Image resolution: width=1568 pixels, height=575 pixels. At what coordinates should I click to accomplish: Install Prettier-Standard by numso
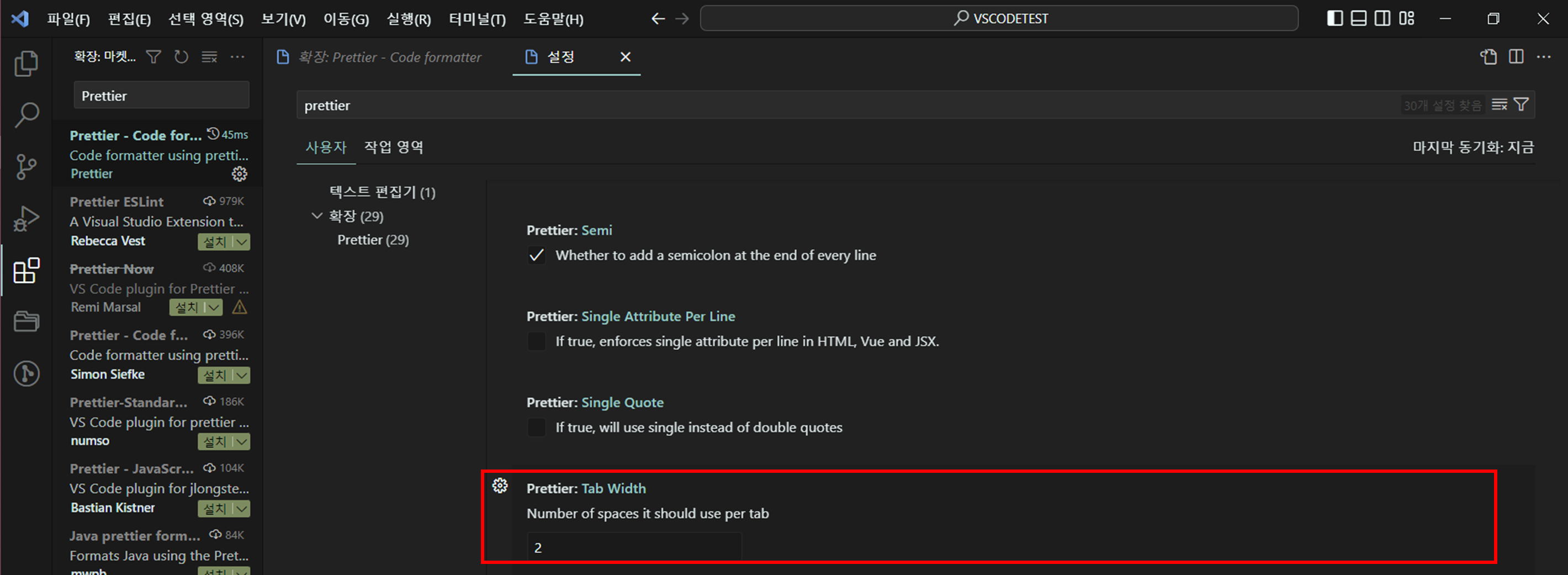[215, 441]
